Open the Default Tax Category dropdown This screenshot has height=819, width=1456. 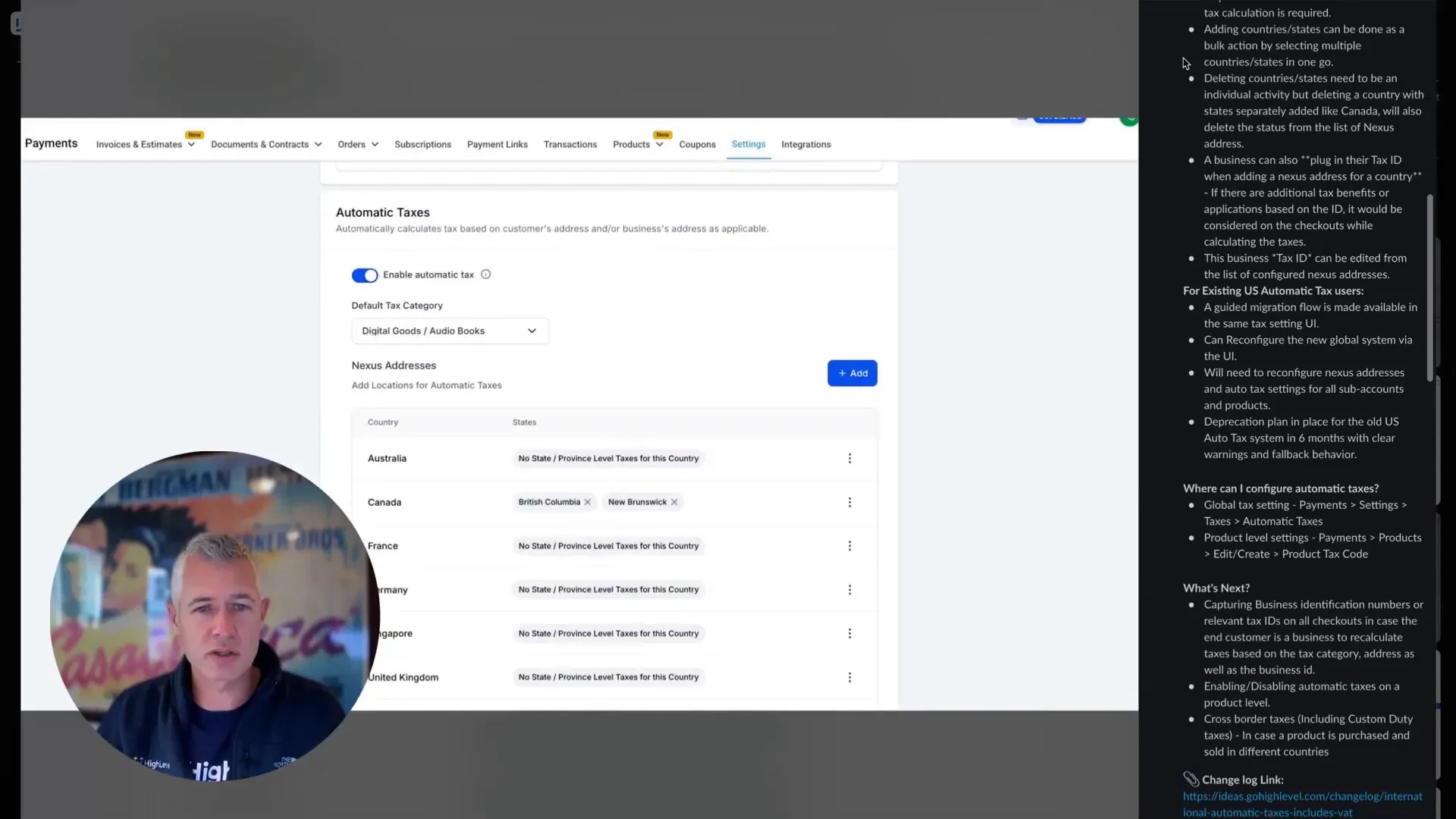(x=450, y=331)
